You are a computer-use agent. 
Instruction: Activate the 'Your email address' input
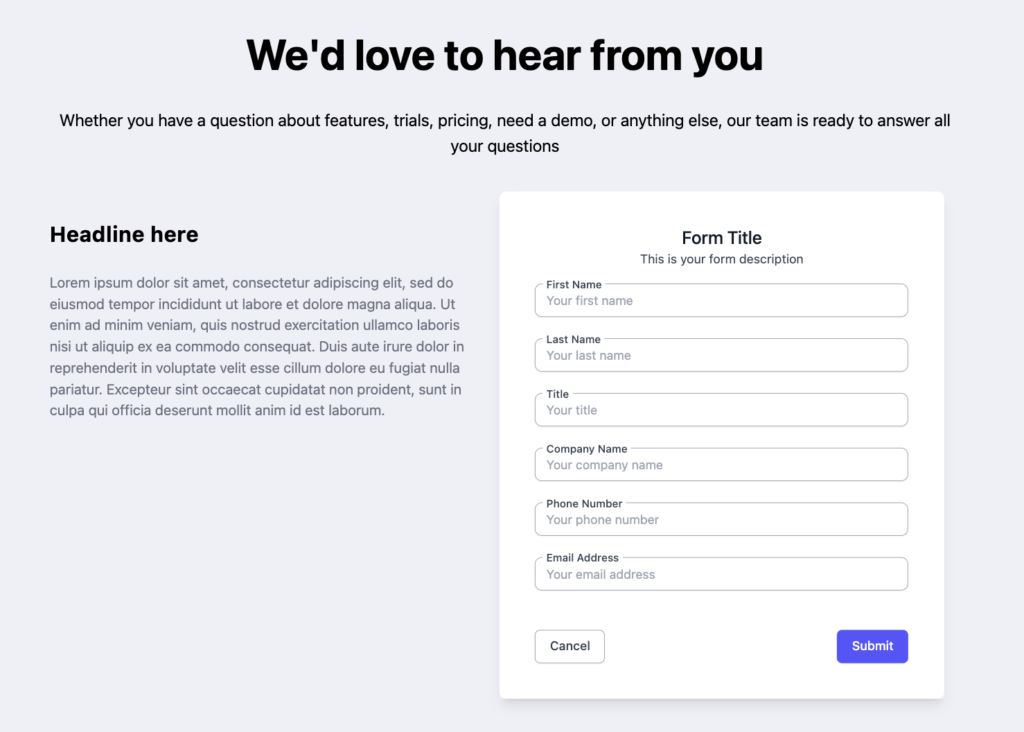tap(721, 575)
